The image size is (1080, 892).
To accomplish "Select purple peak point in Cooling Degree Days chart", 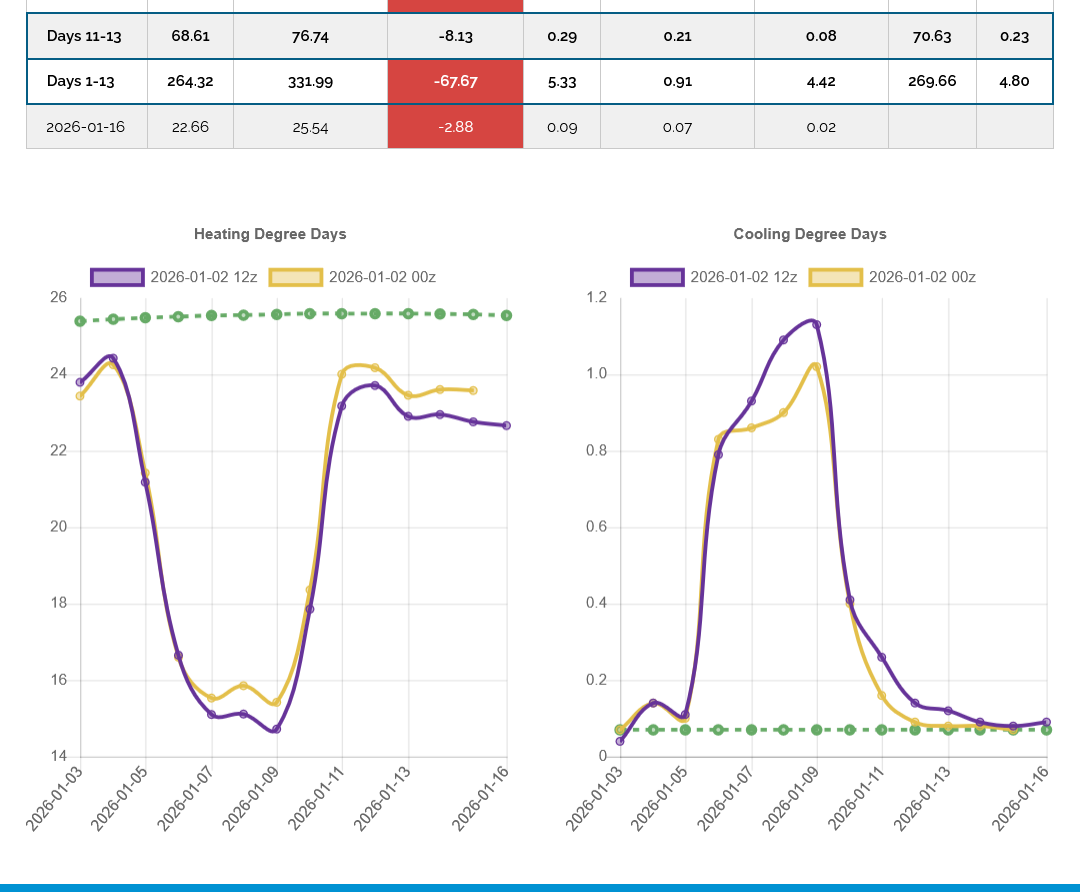I will (x=816, y=324).
